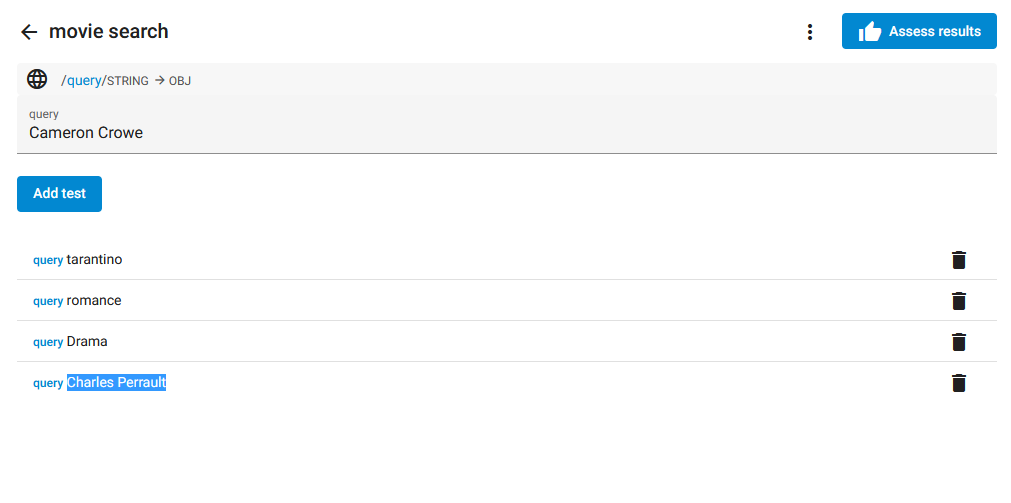This screenshot has height=503, width=1011.
Task: Click the blue query label beside Drama
Action: click(48, 342)
